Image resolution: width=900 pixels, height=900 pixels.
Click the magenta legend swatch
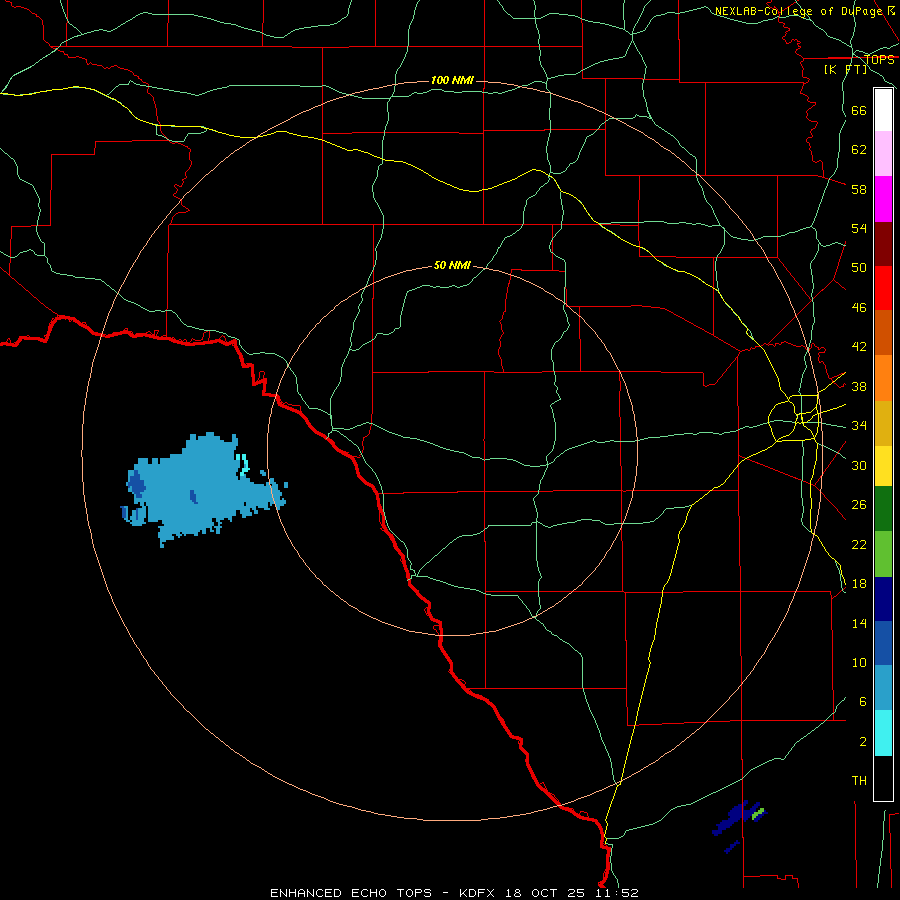883,199
